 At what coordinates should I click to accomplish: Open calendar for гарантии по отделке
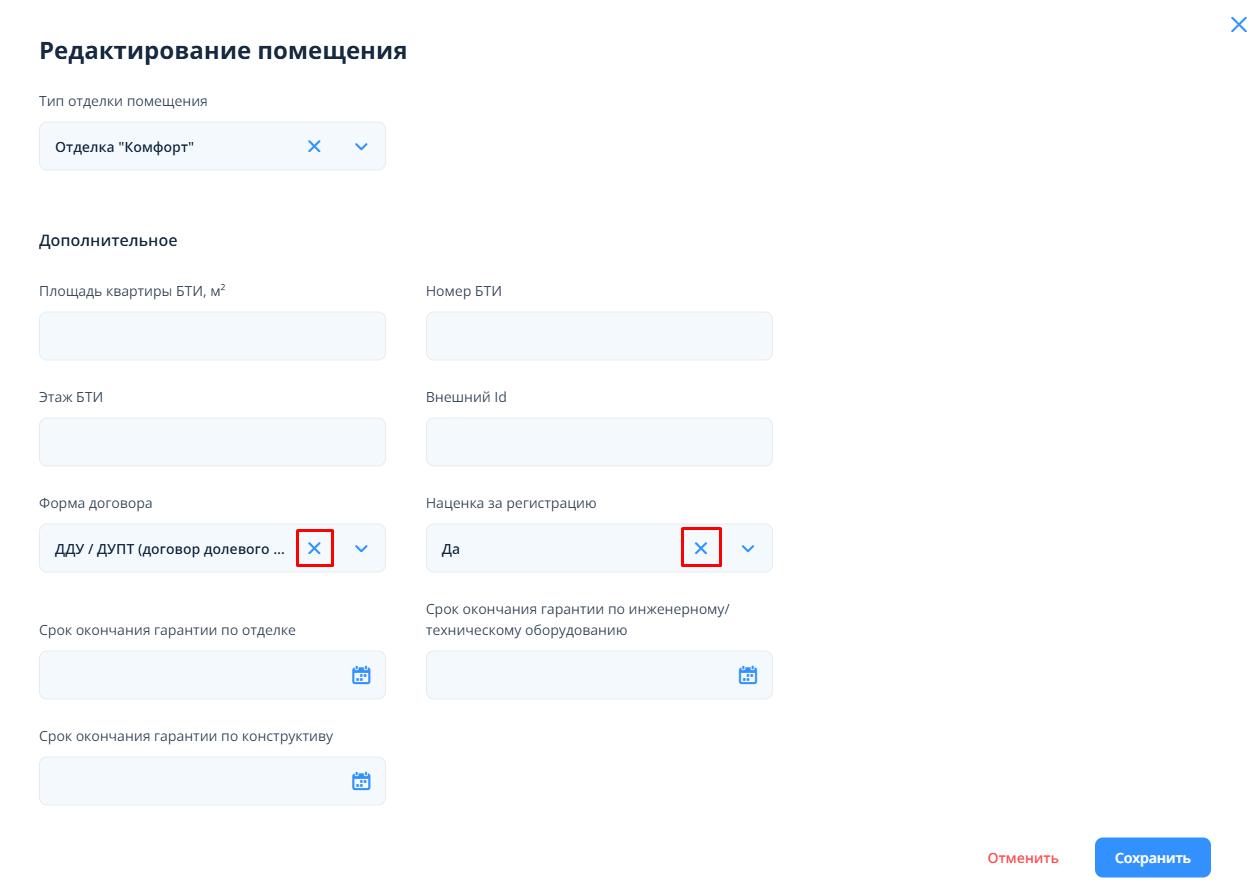pos(361,676)
